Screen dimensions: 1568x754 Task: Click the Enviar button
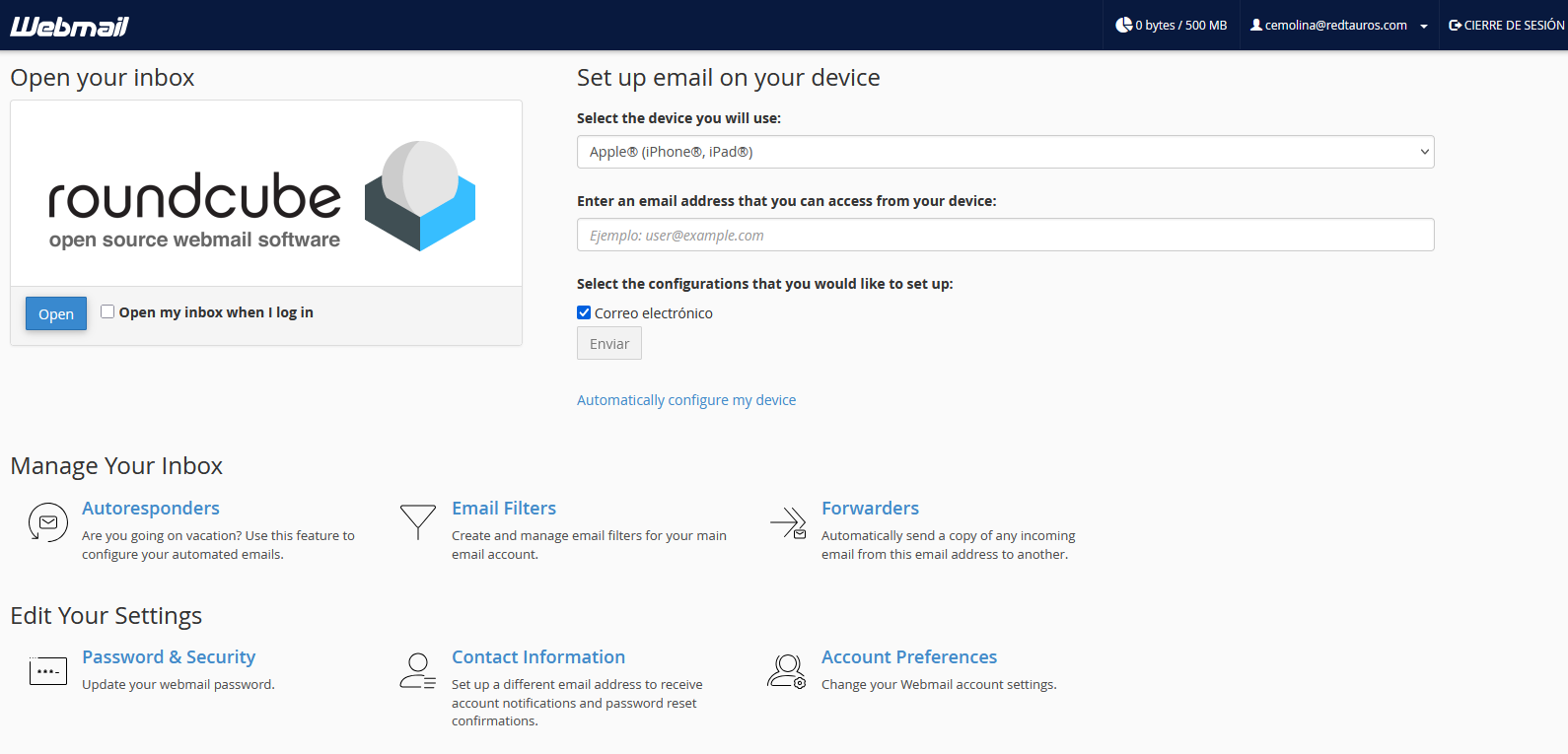click(609, 344)
